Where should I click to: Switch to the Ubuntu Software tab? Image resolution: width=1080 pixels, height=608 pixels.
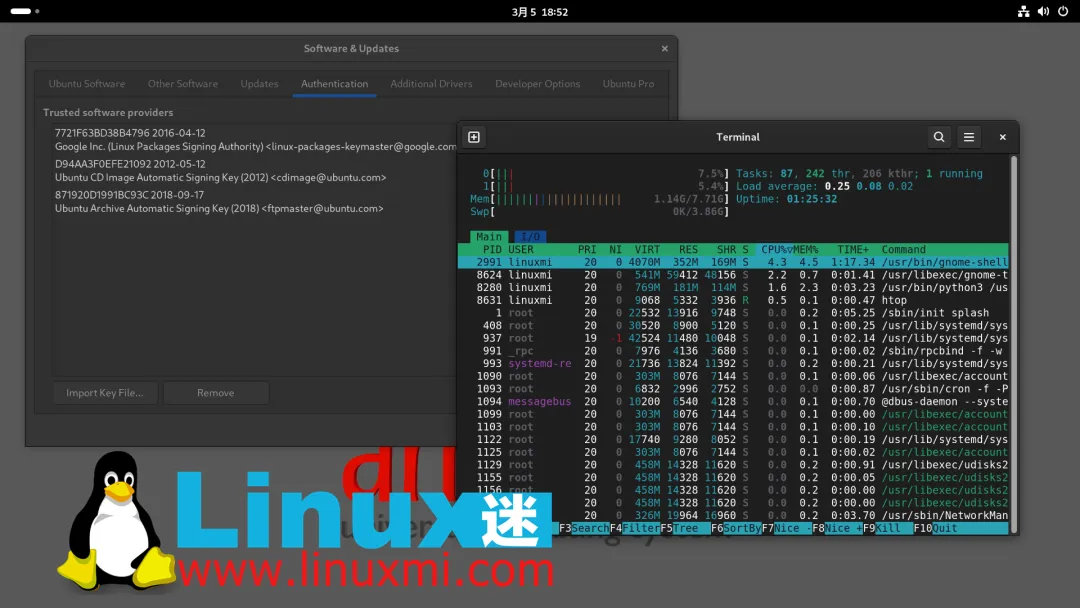87,84
